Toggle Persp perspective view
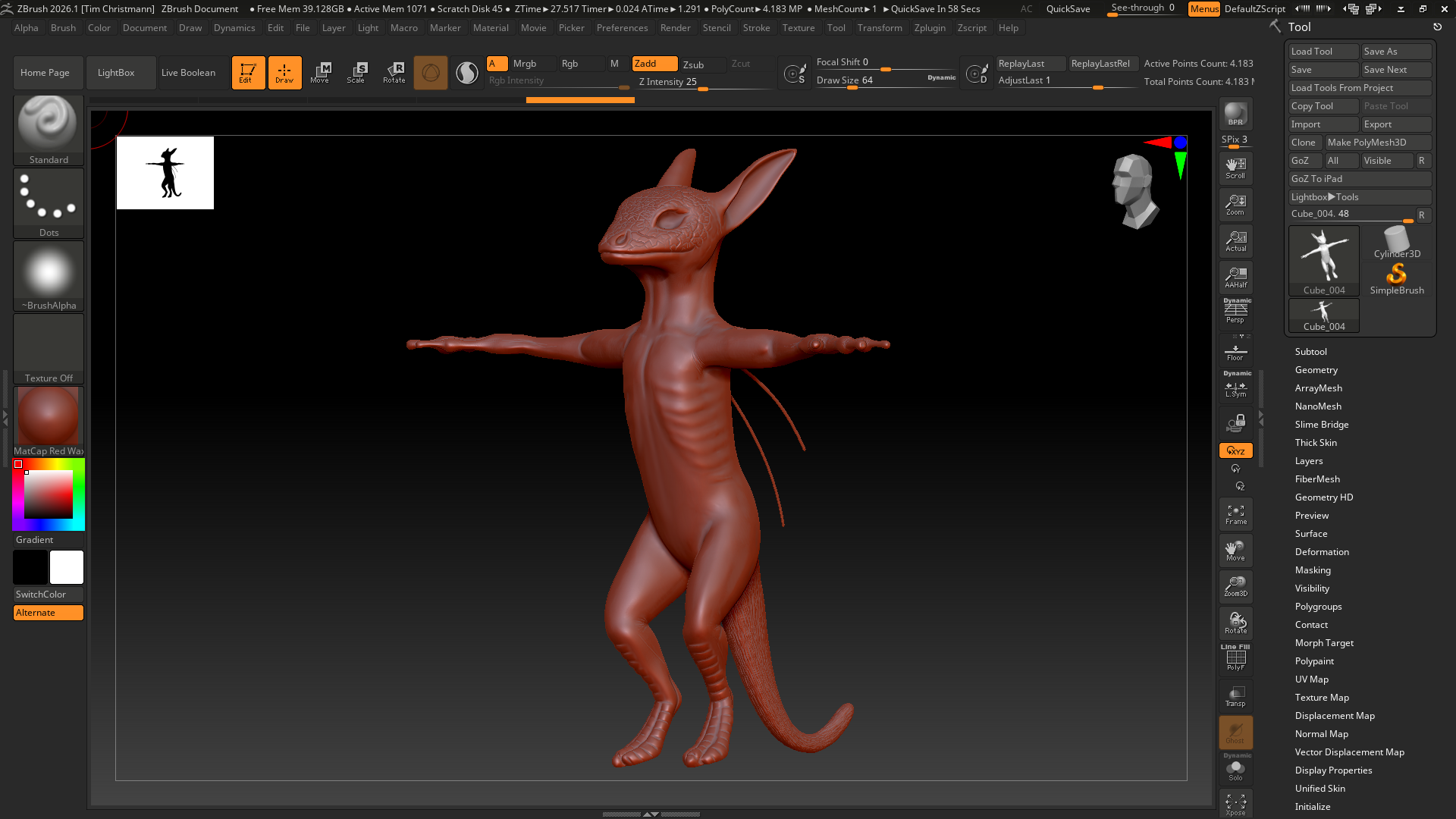The height and width of the screenshot is (819, 1456). [1235, 312]
